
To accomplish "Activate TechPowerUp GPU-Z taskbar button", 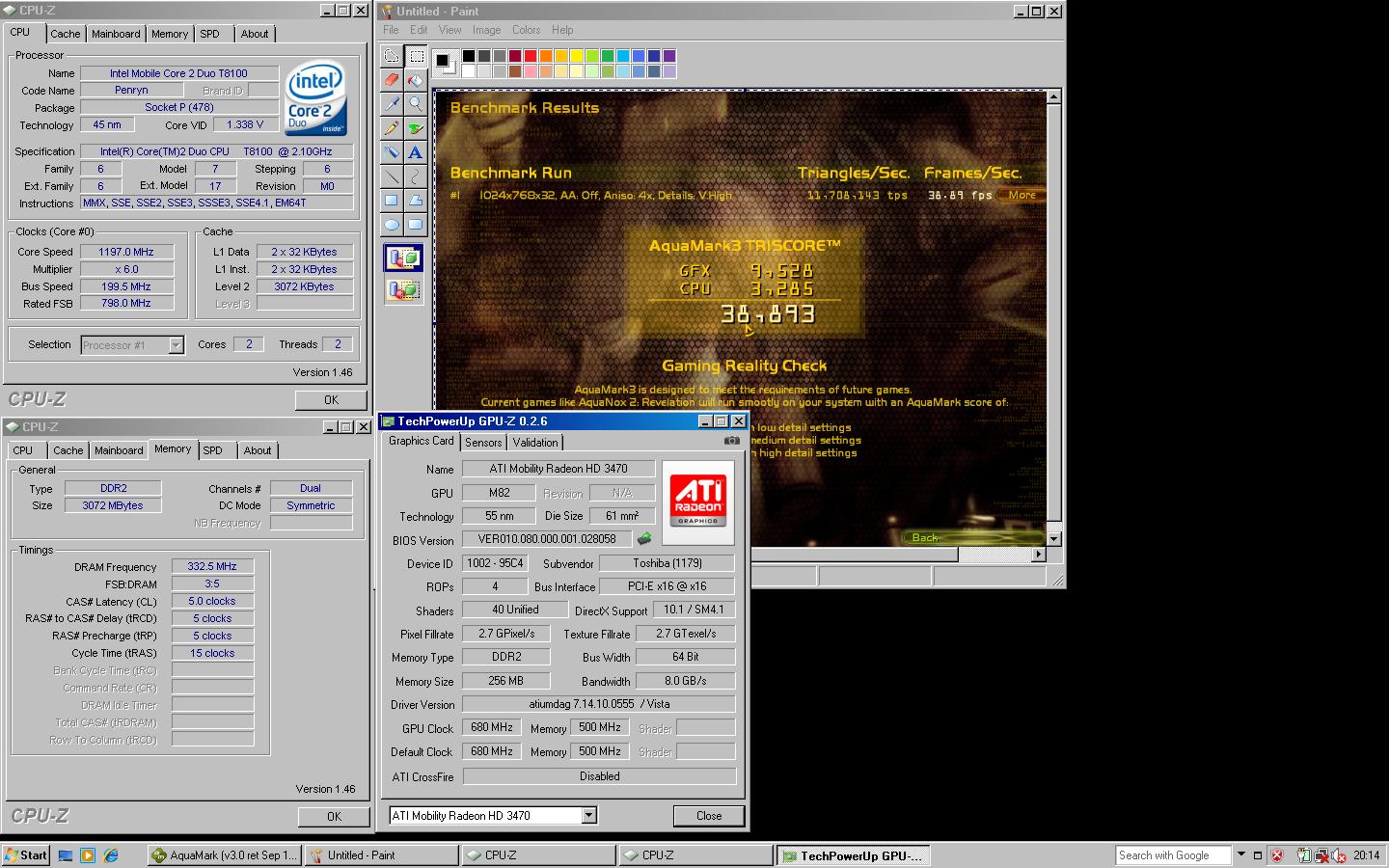I will (854, 854).
